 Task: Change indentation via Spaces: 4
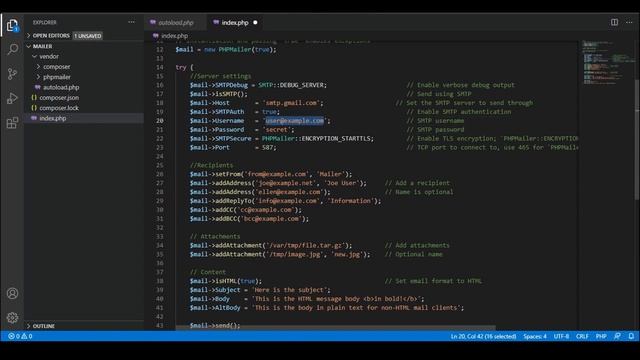(x=535, y=336)
